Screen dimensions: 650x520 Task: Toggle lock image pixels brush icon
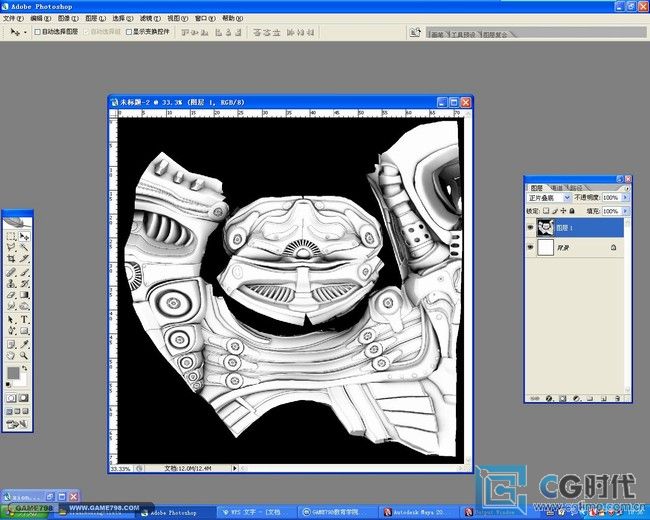555,211
